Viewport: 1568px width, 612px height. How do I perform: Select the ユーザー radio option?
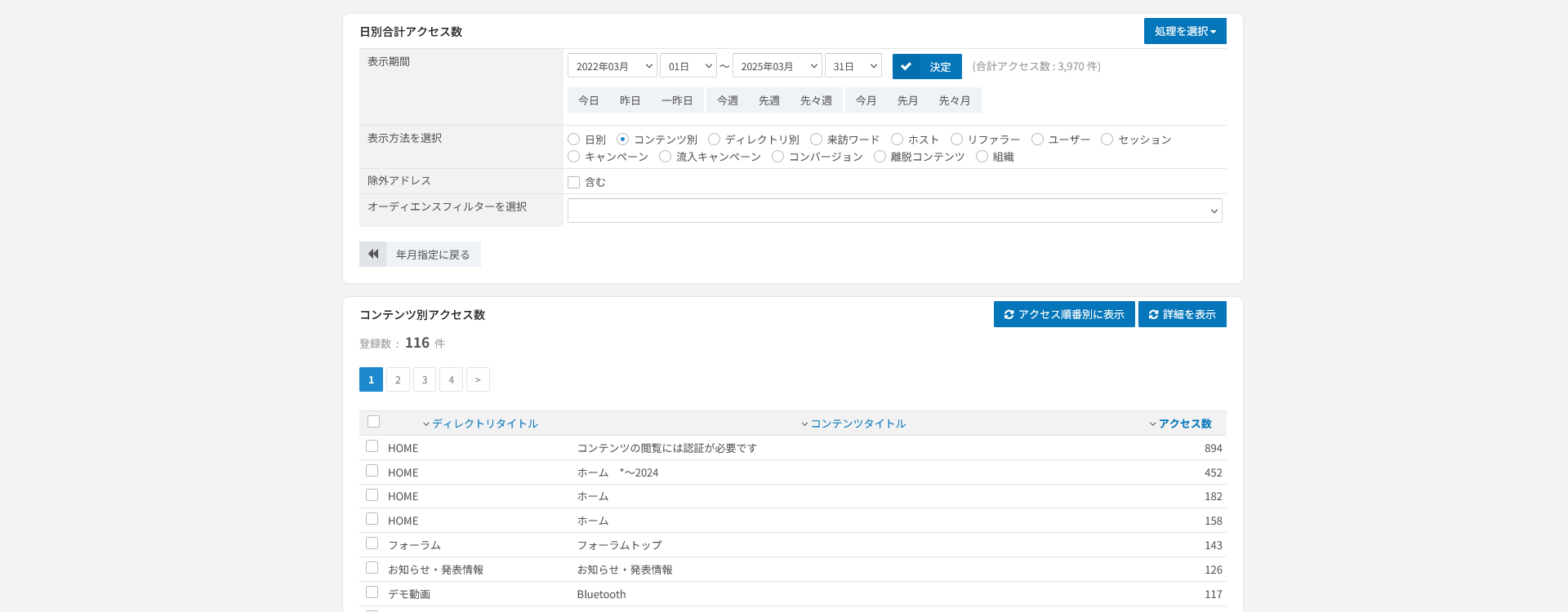(x=1037, y=140)
